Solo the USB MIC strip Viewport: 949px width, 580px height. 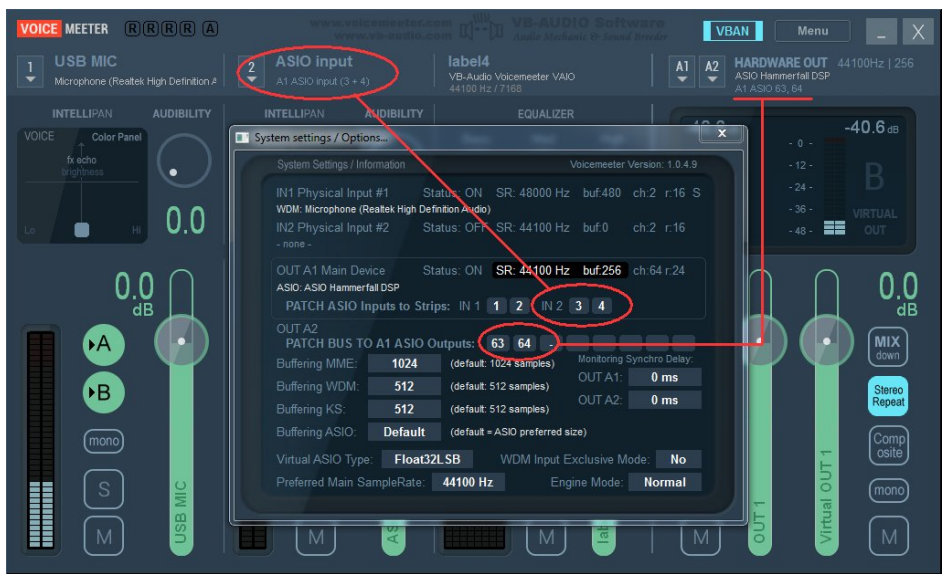click(x=103, y=489)
